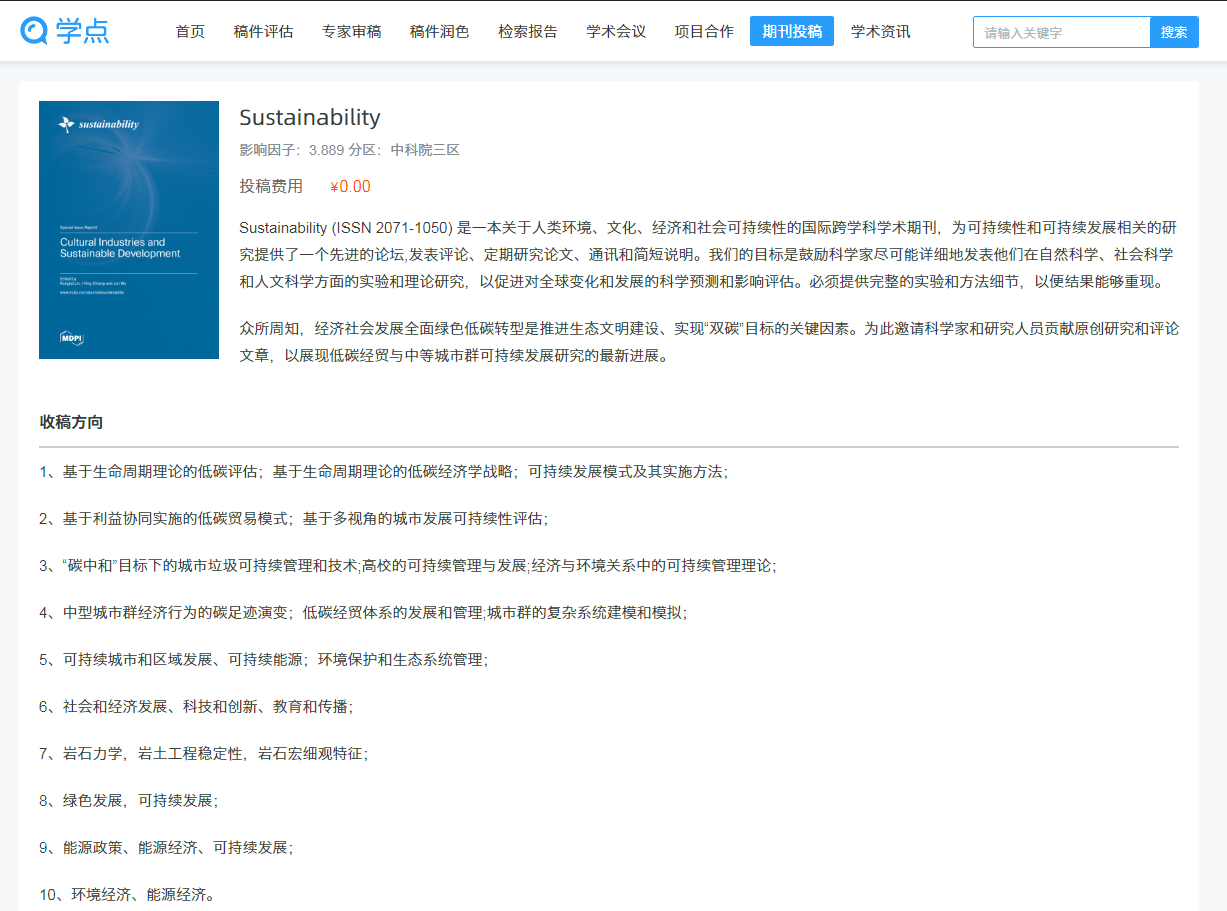
Task: Select item 5 可持续城市和区域发展 row
Action: point(264,659)
